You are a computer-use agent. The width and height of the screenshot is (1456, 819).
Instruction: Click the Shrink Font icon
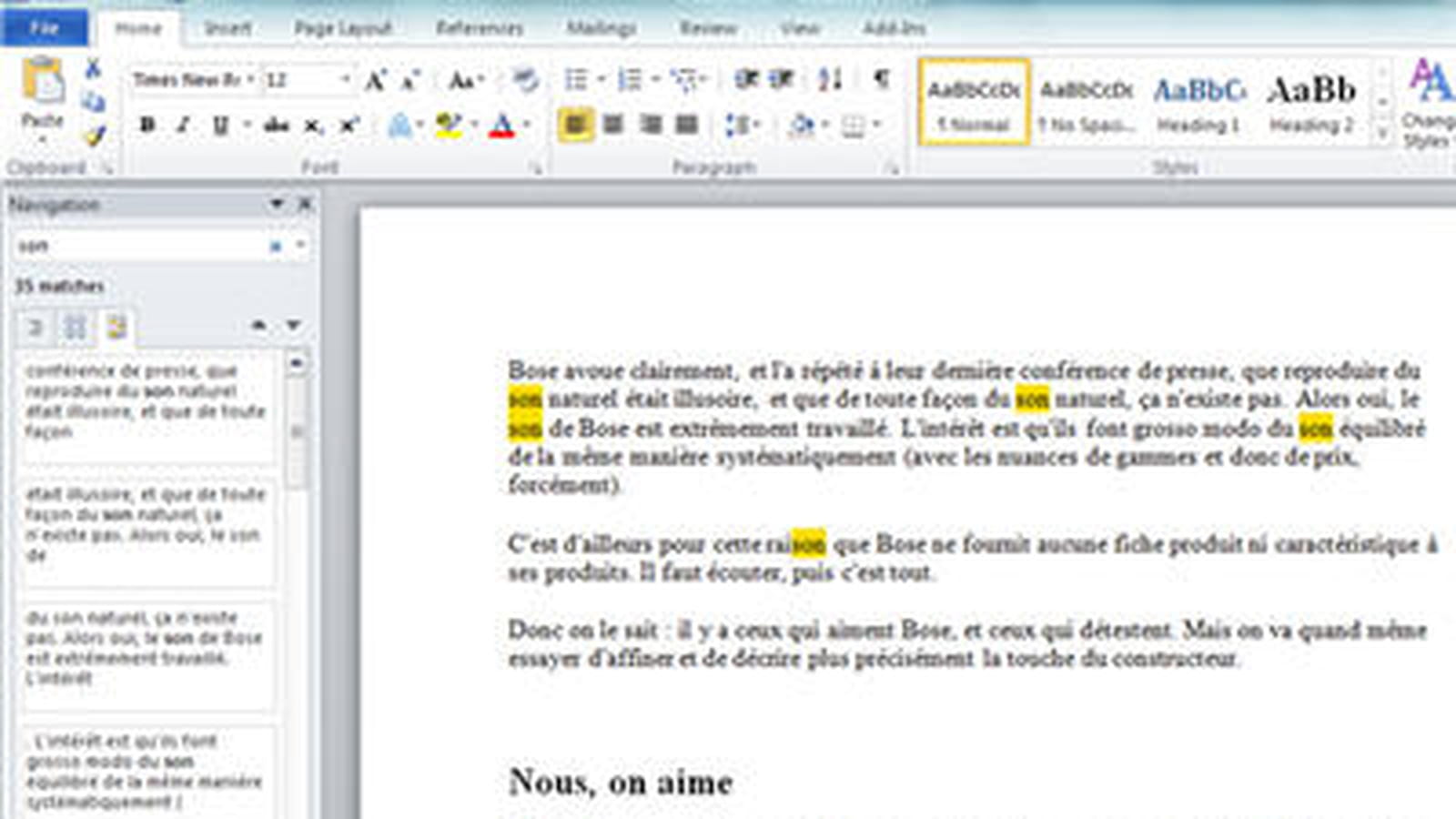[410, 80]
